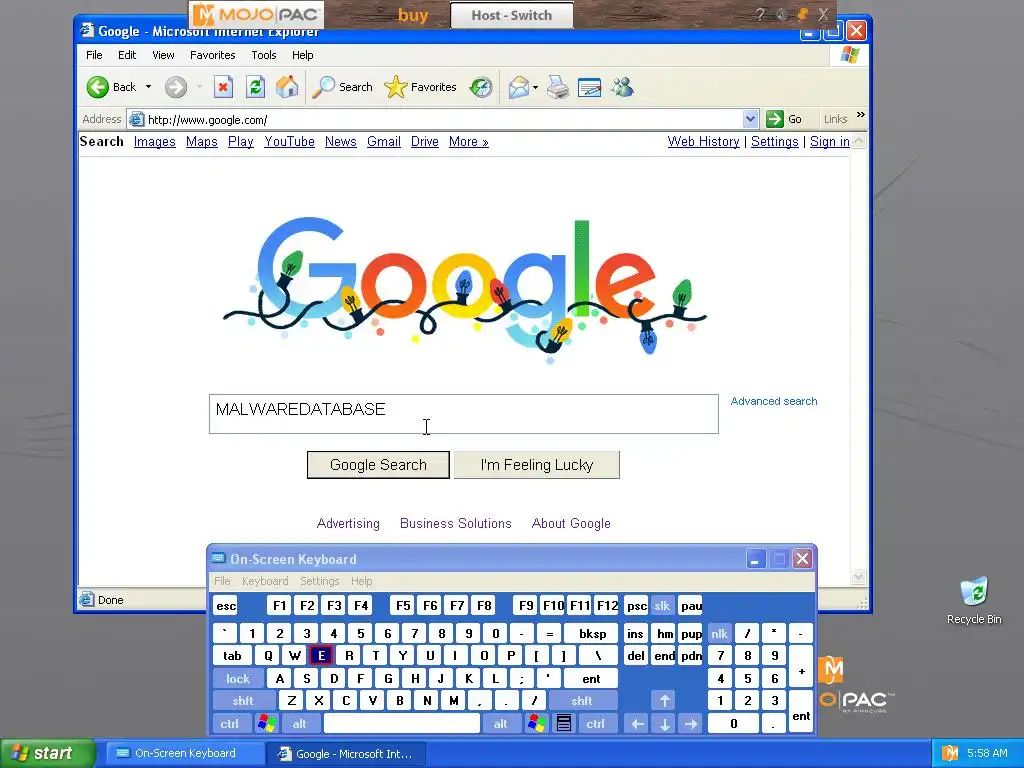Toggle the lock key on keyboard
Viewport: 1024px width, 768px height.
(x=238, y=679)
